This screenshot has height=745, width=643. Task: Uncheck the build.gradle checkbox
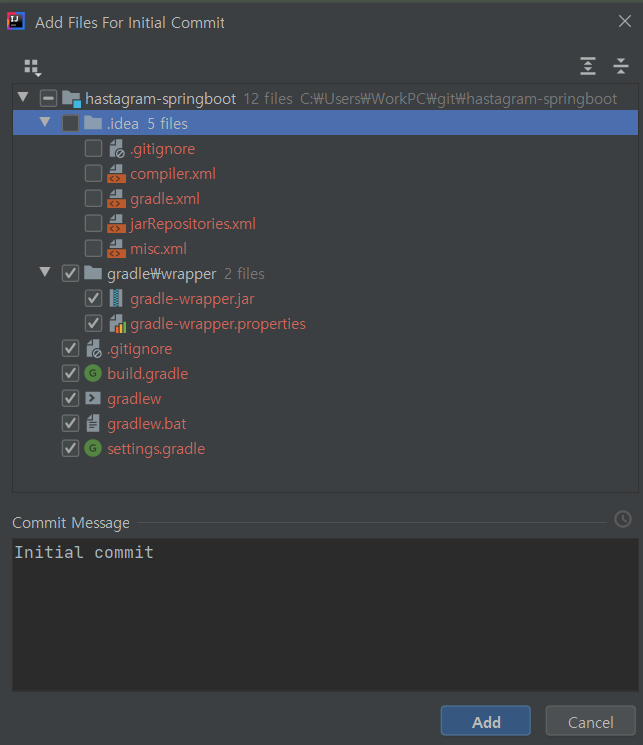coord(70,373)
